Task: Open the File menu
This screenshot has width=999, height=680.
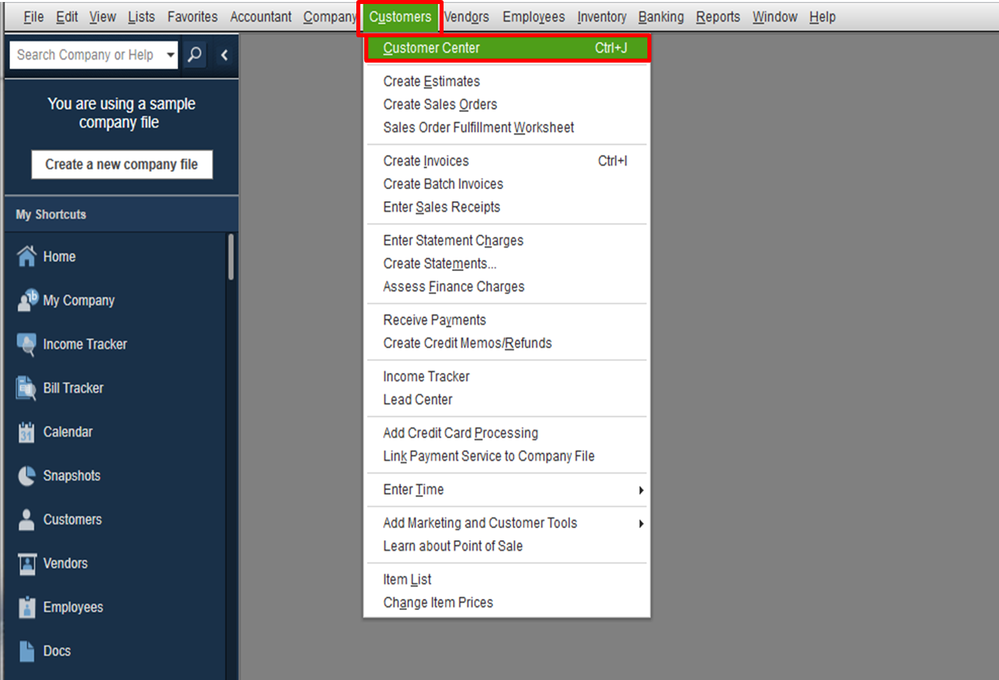Action: point(33,17)
